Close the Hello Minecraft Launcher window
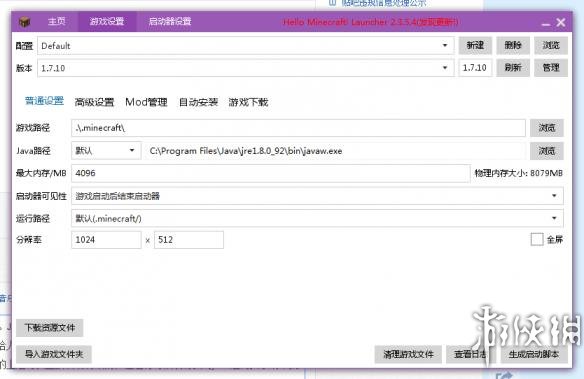 561,22
